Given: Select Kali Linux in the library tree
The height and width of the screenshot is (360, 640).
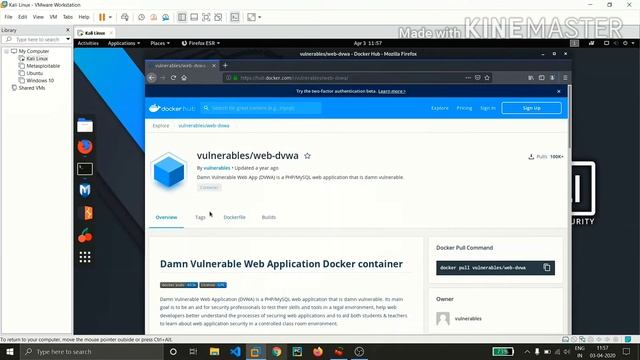Looking at the screenshot, I should click(x=37, y=59).
